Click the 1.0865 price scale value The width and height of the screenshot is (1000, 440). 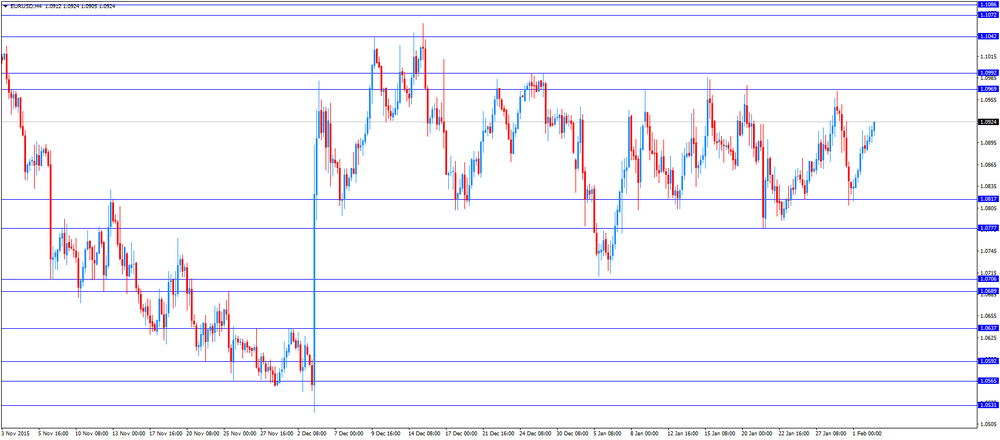click(987, 165)
